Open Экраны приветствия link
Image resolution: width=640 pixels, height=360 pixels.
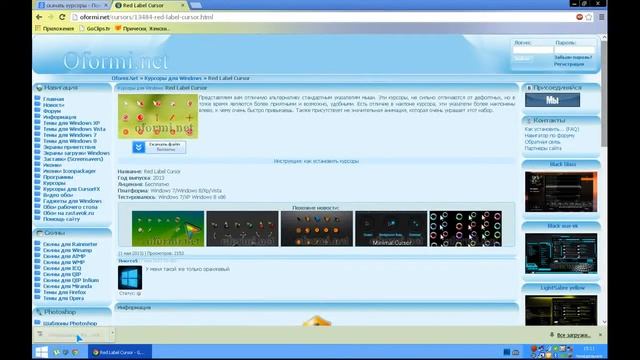click(x=69, y=147)
